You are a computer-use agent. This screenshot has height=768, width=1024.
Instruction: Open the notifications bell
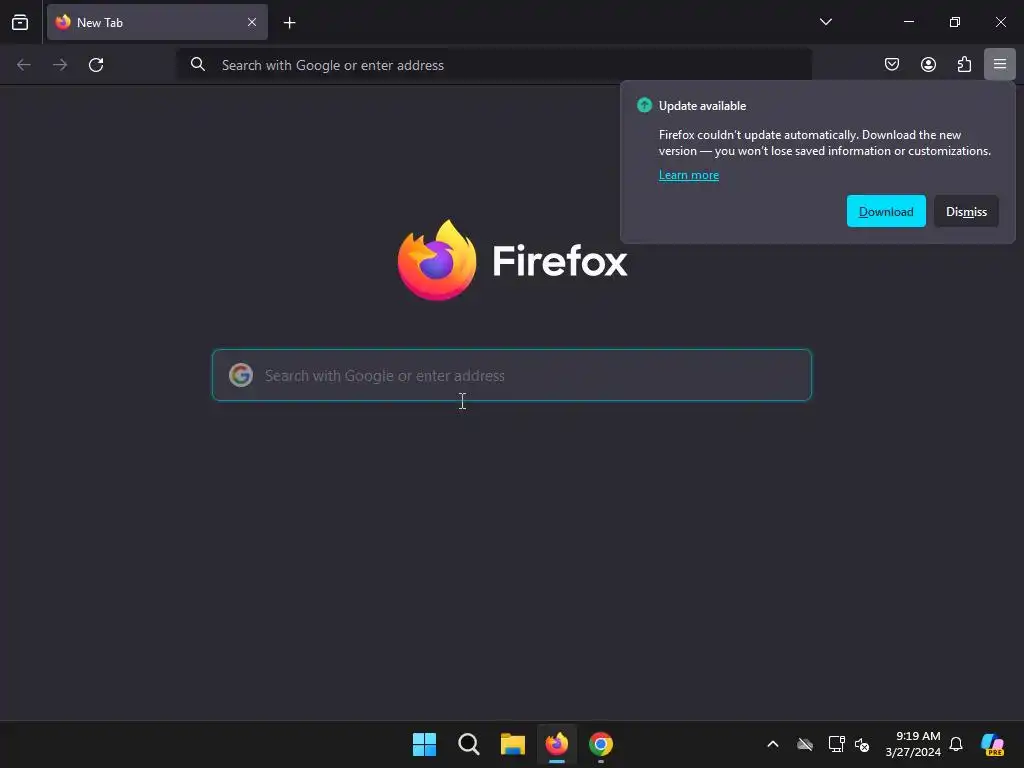(x=956, y=744)
